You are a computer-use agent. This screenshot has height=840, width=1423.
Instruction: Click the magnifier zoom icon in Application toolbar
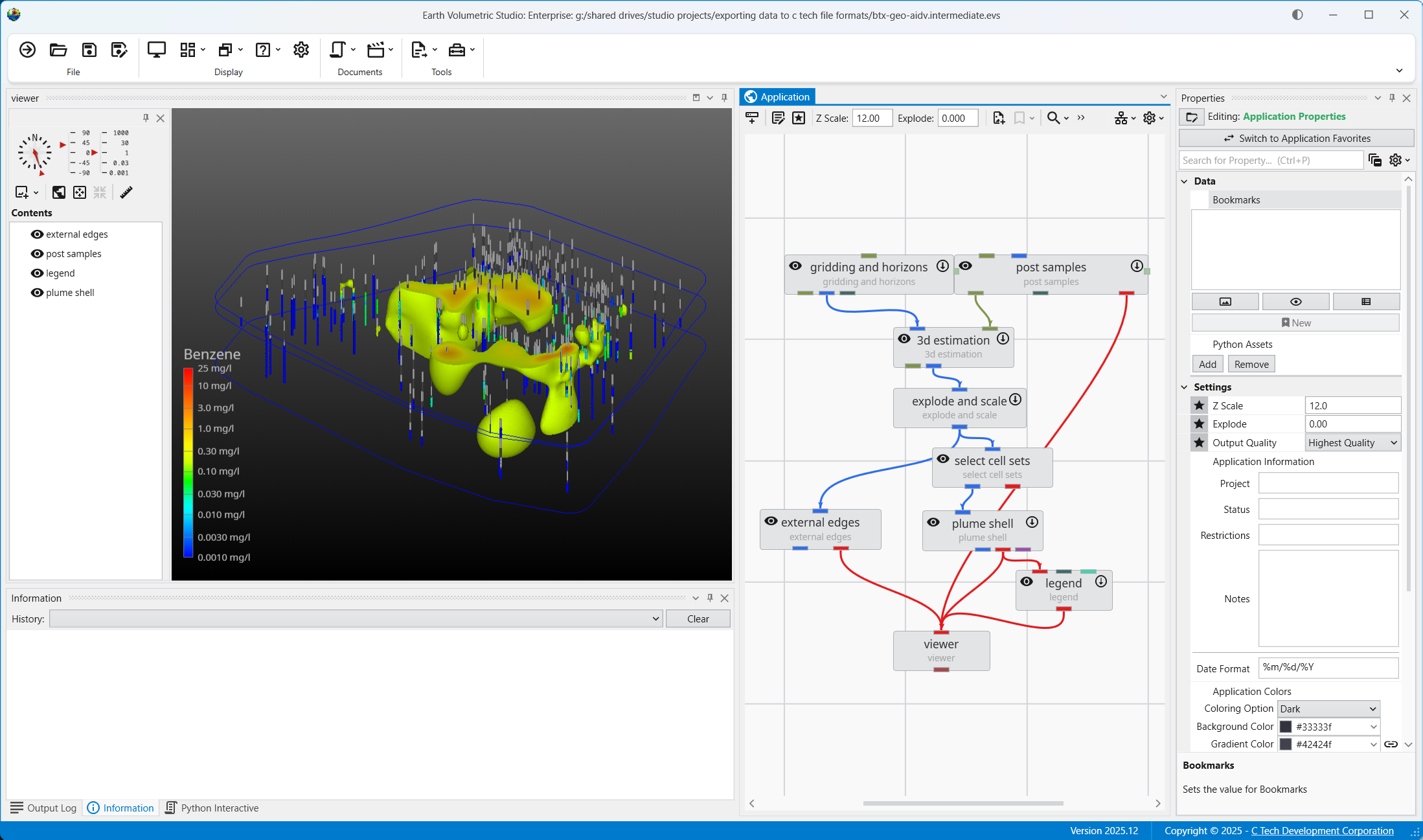coord(1054,118)
